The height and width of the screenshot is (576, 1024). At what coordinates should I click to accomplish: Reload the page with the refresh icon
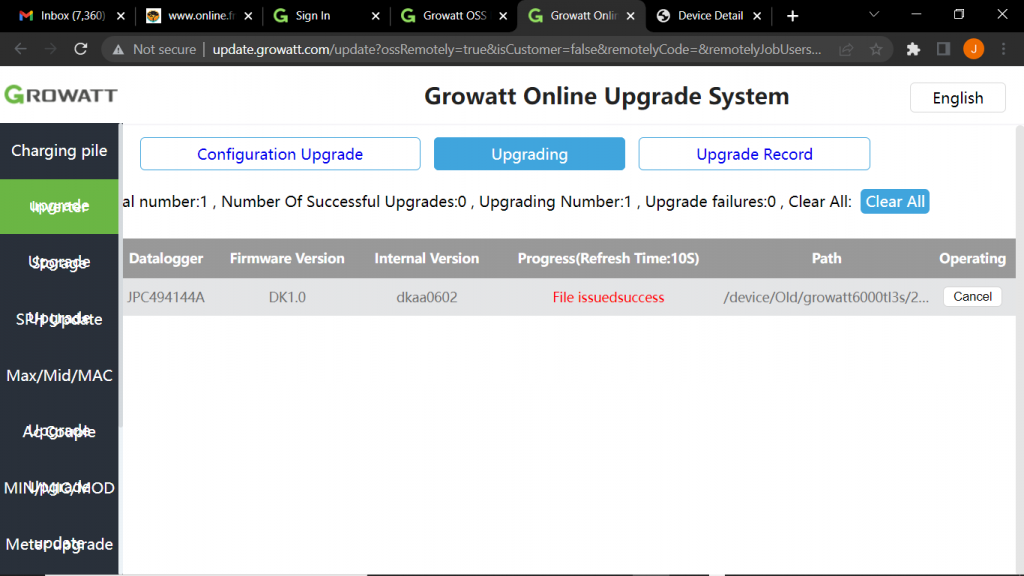pyautogui.click(x=80, y=49)
